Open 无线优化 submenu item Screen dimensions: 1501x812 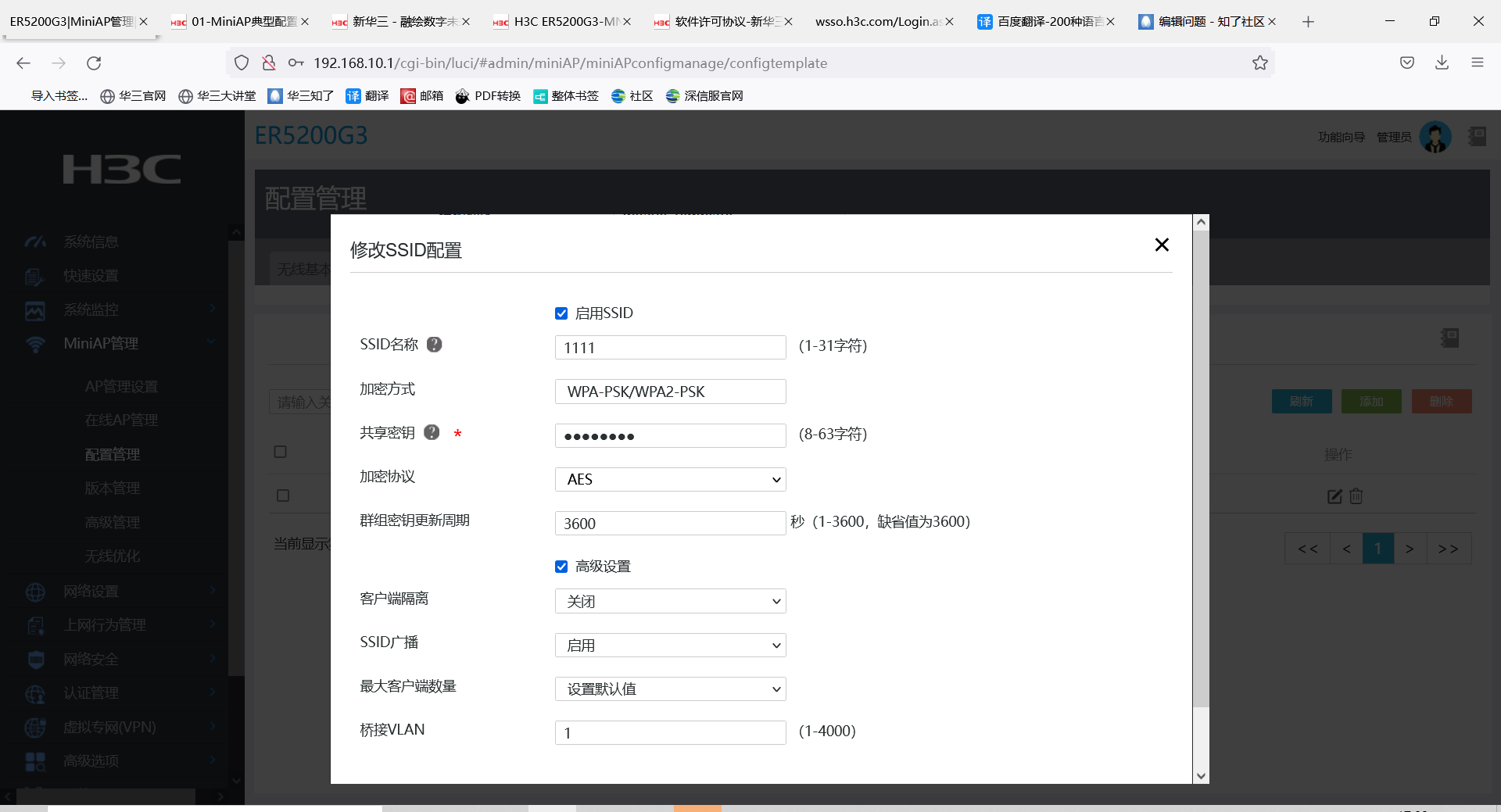pos(113,556)
